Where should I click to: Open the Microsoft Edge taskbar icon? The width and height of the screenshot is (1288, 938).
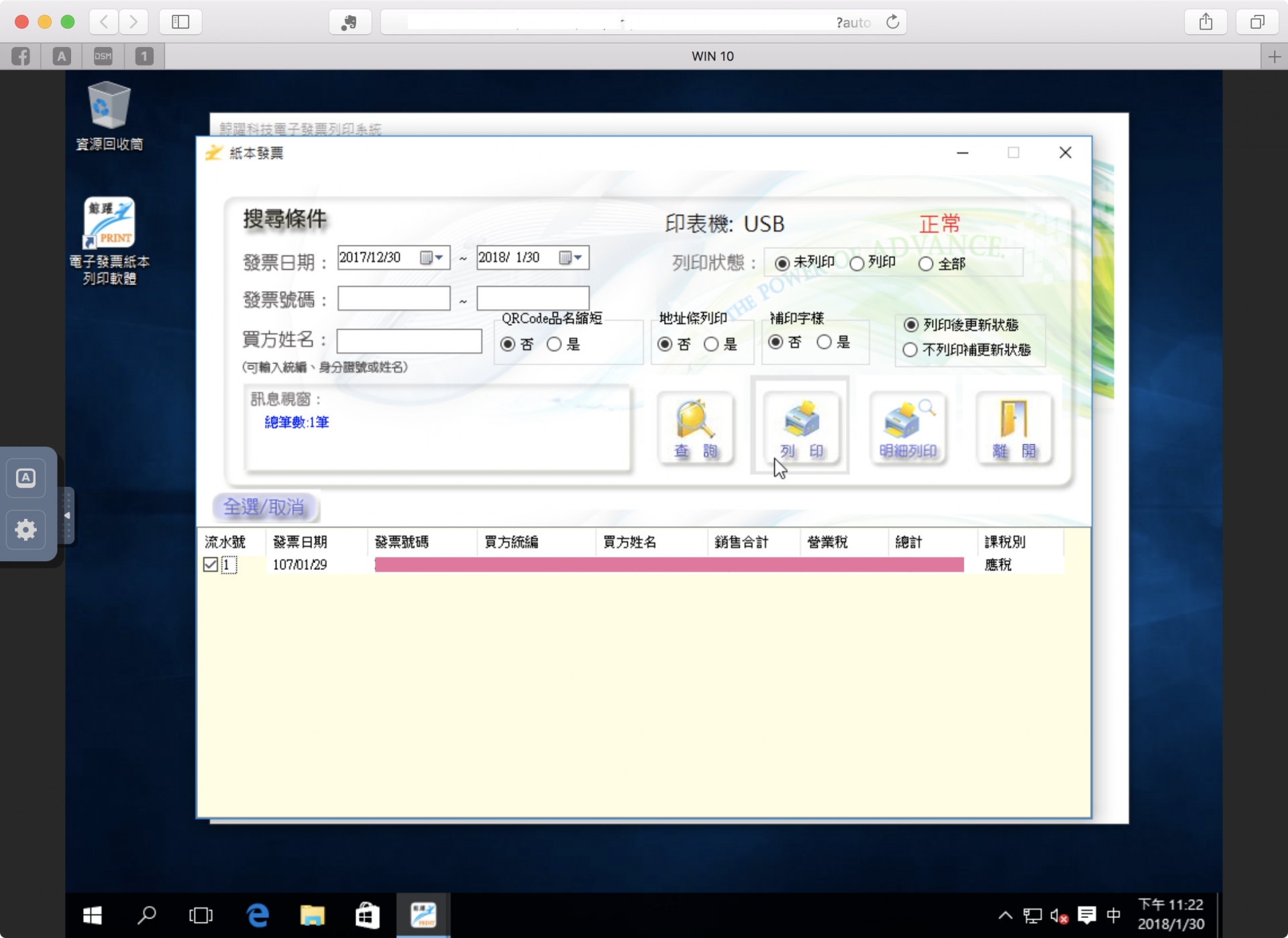258,915
